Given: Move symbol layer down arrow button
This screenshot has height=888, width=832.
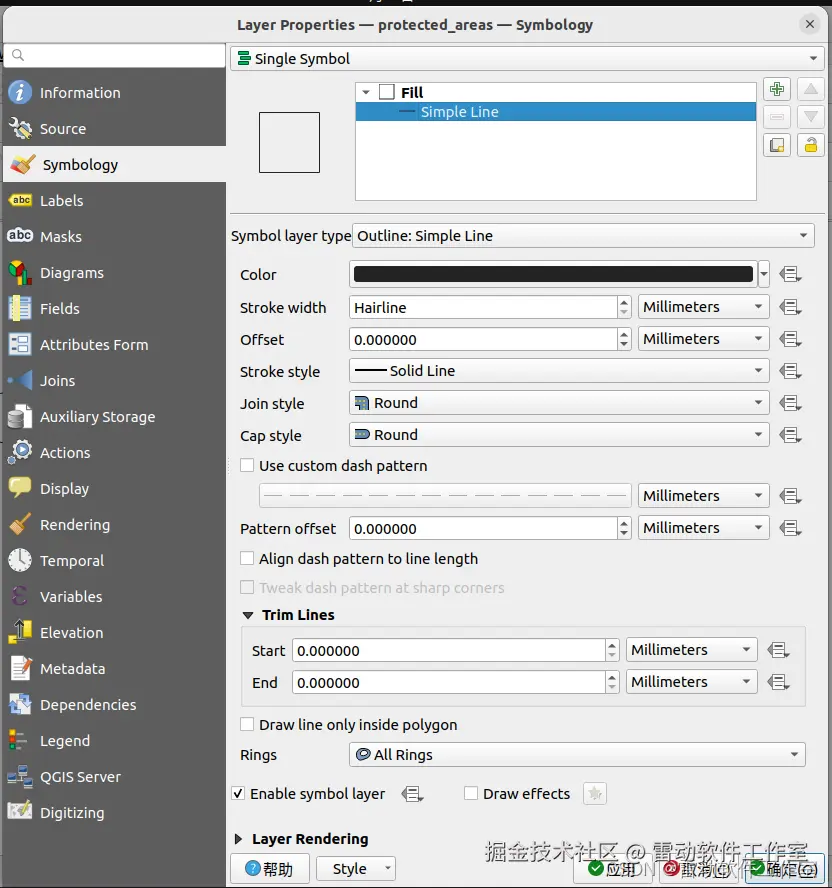Looking at the screenshot, I should pos(810,117).
